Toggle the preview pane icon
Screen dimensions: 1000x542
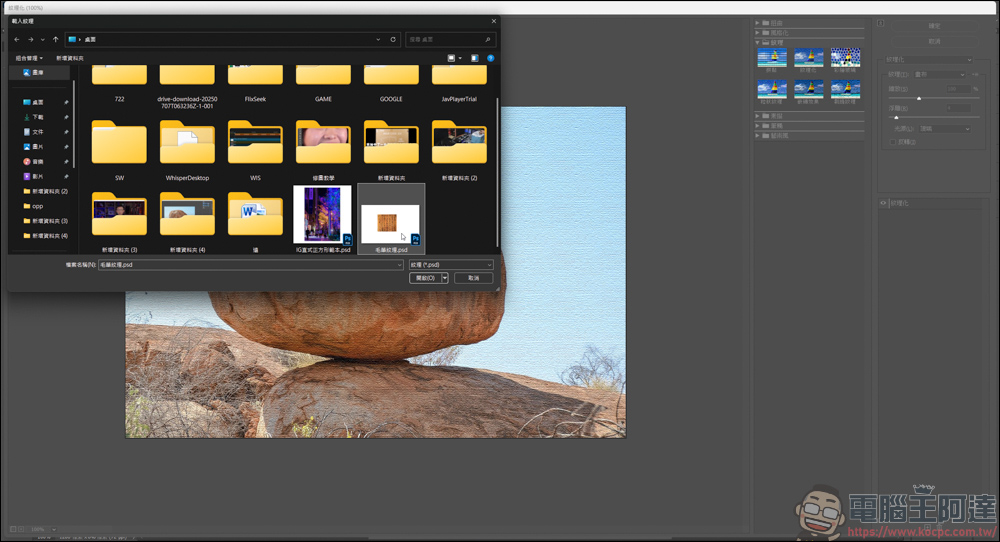(x=474, y=58)
